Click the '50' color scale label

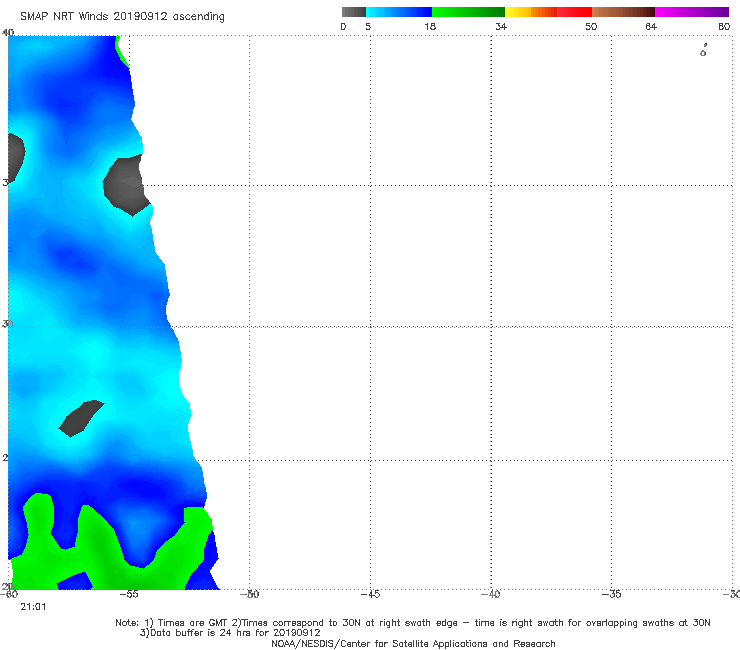click(x=591, y=27)
